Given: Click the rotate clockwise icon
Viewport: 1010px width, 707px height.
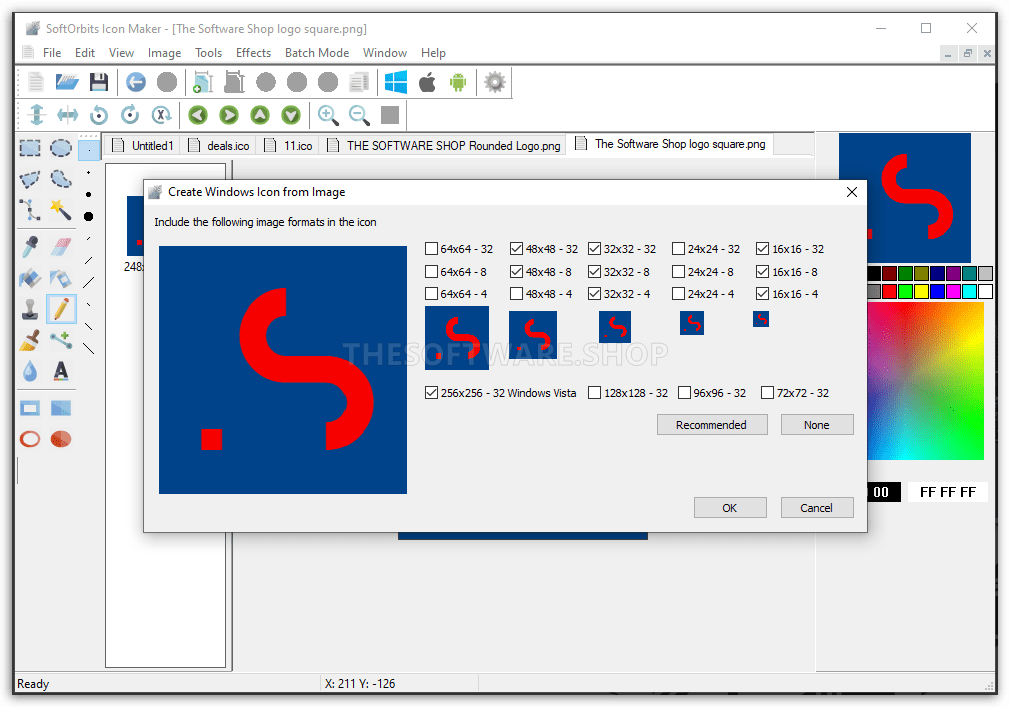Looking at the screenshot, I should [x=130, y=115].
